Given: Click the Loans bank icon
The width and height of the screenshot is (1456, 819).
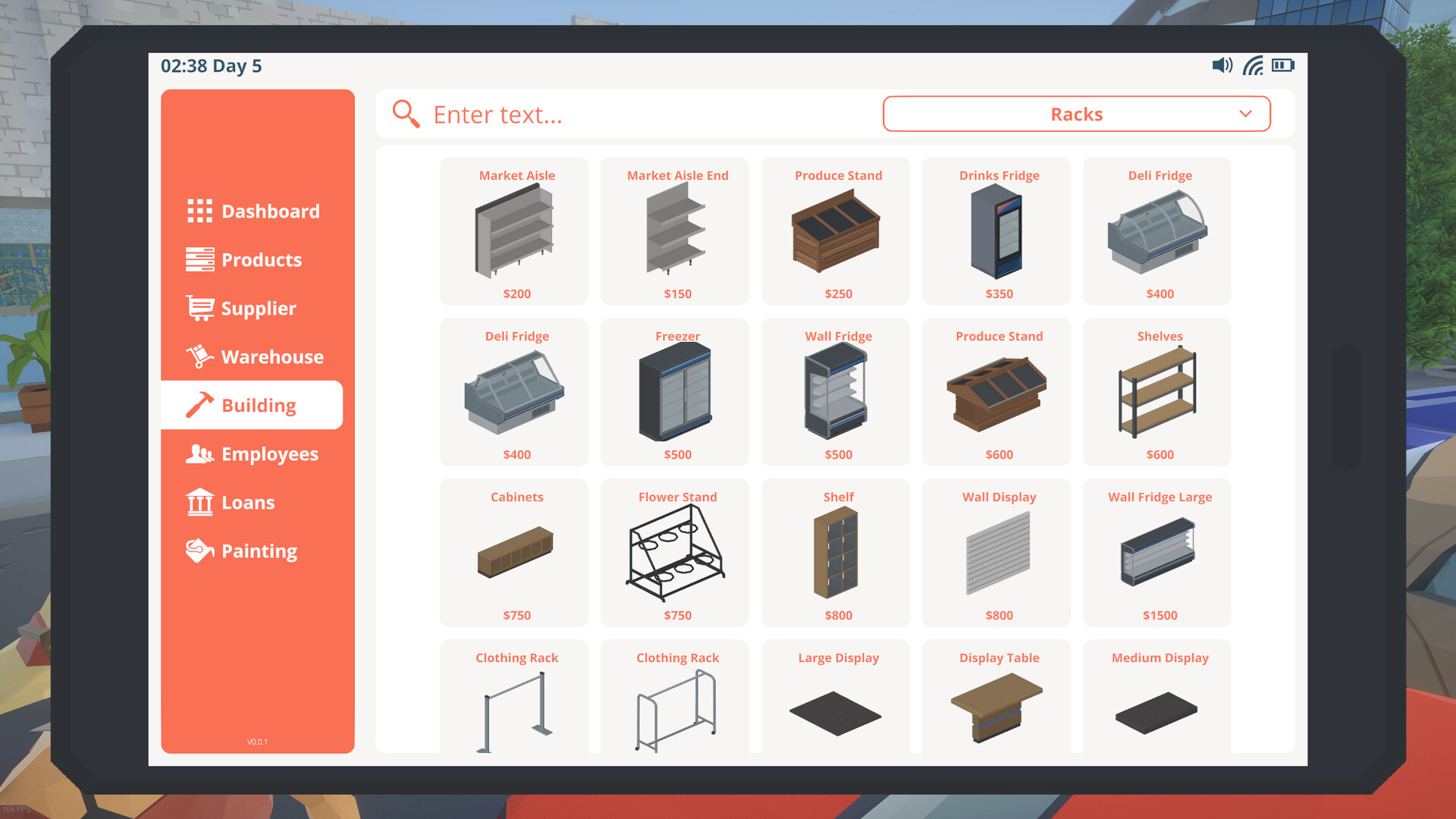Looking at the screenshot, I should pyautogui.click(x=199, y=502).
